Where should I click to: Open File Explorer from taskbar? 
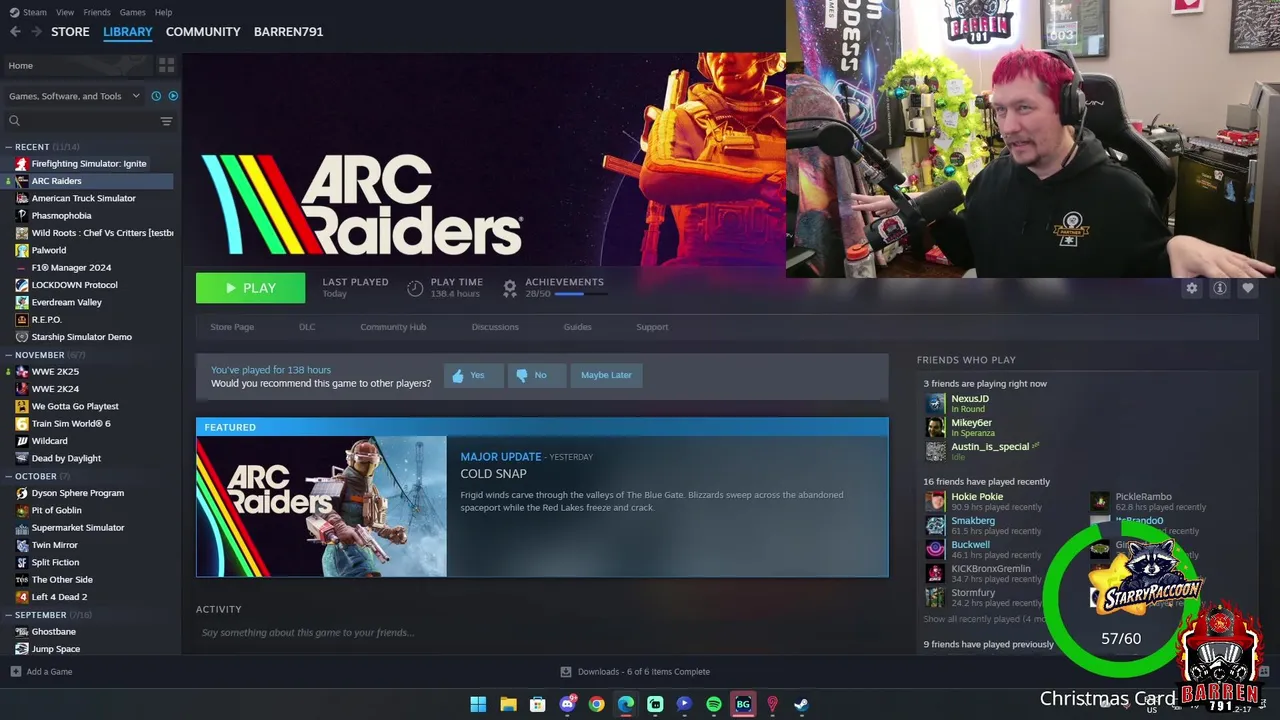pyautogui.click(x=508, y=704)
